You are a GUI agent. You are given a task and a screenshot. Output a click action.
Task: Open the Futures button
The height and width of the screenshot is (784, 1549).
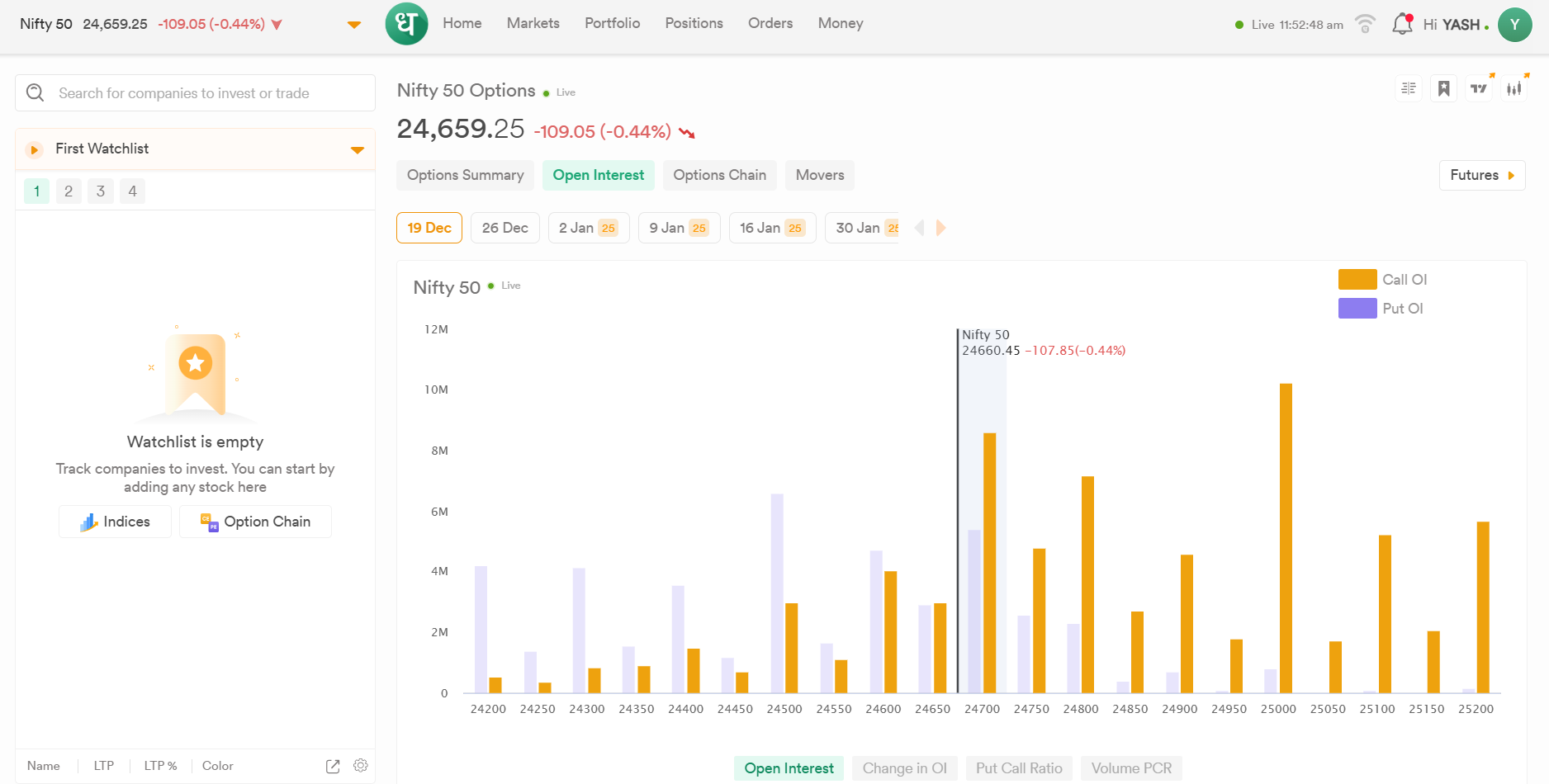click(1482, 175)
